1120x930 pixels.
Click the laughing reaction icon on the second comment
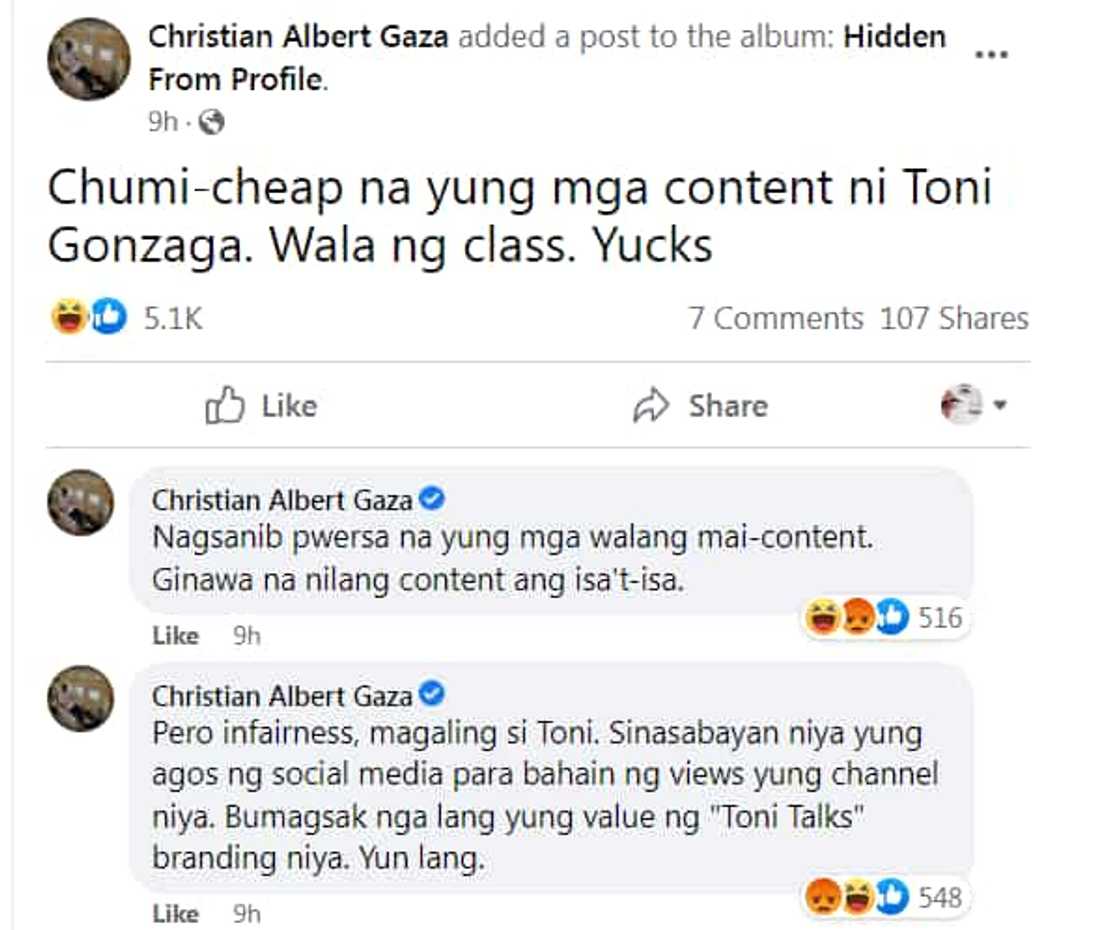[855, 897]
